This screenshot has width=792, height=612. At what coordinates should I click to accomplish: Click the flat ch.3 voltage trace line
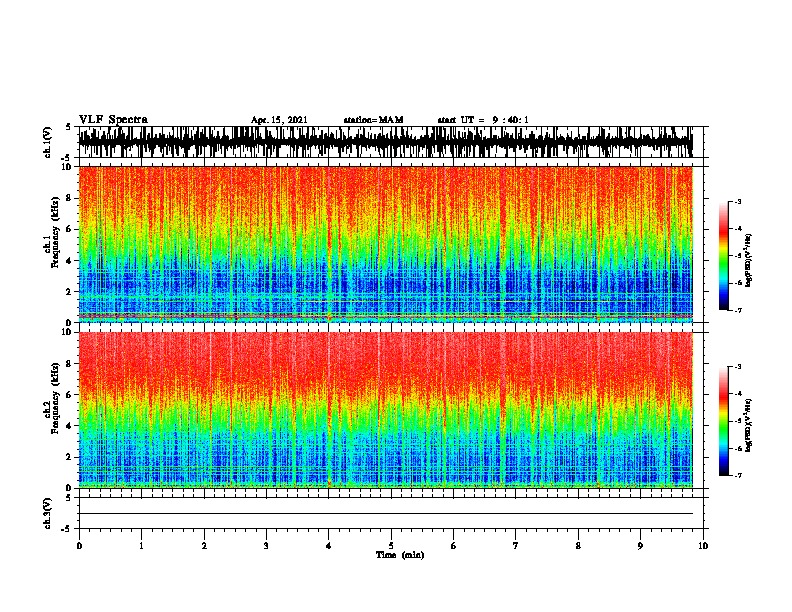pos(385,514)
